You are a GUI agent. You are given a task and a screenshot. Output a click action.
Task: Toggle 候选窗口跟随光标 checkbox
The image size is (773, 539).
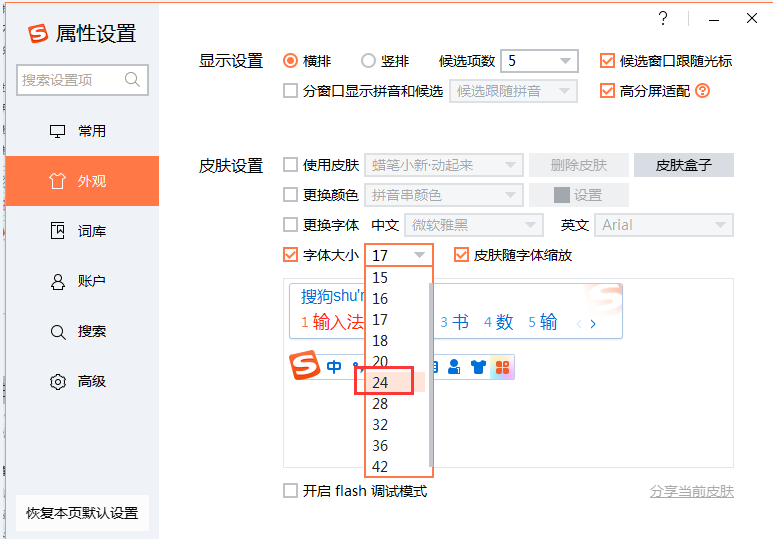click(x=607, y=61)
